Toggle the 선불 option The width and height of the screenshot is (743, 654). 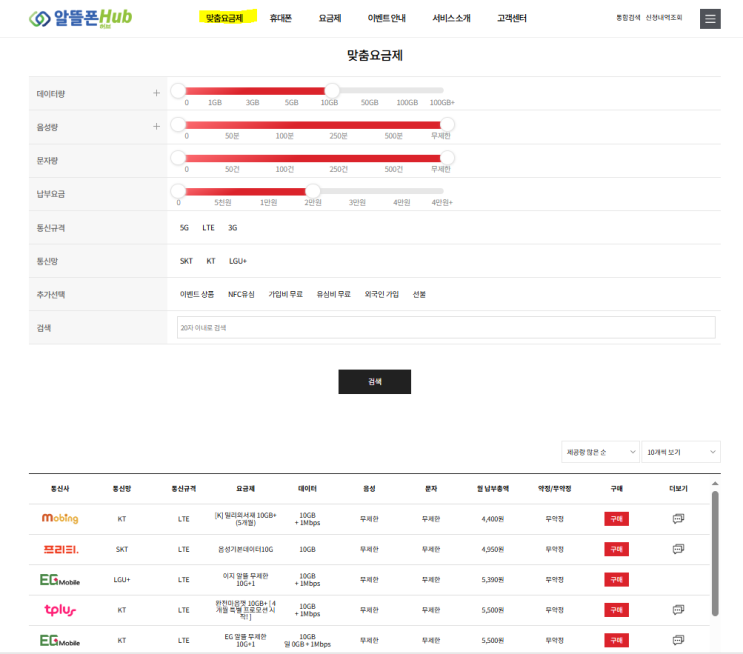419,294
